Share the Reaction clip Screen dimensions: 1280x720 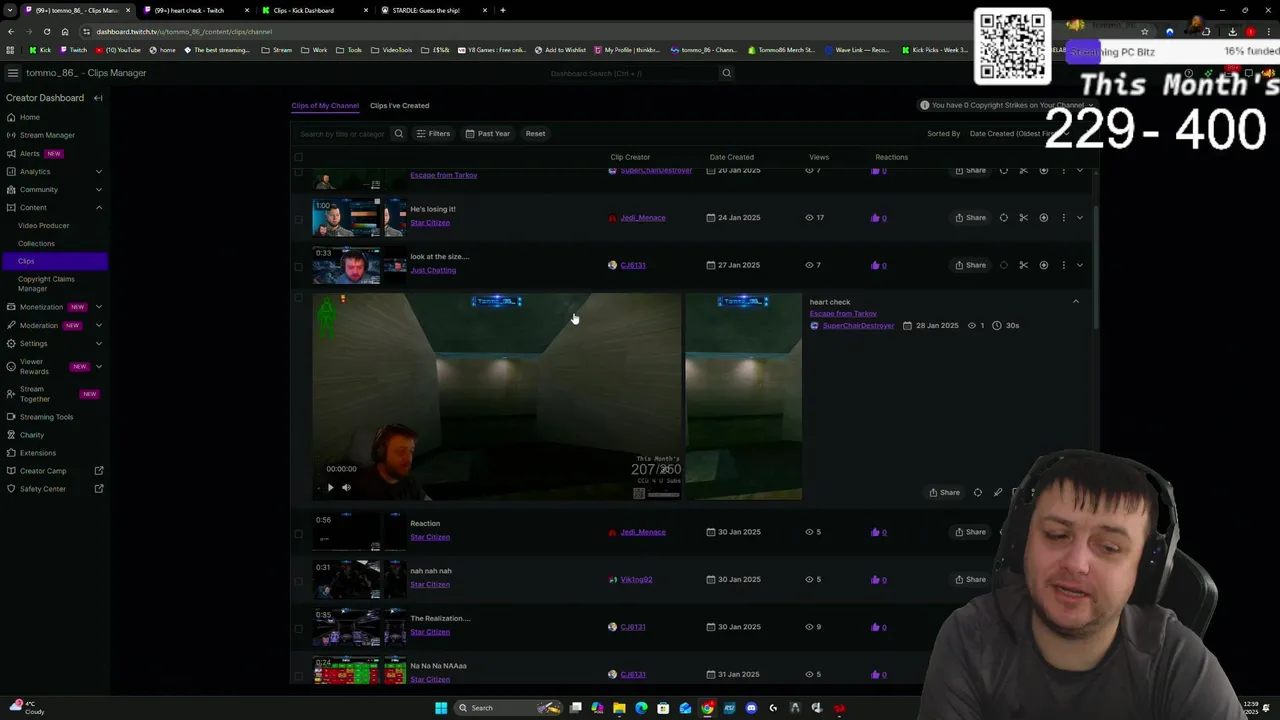970,532
